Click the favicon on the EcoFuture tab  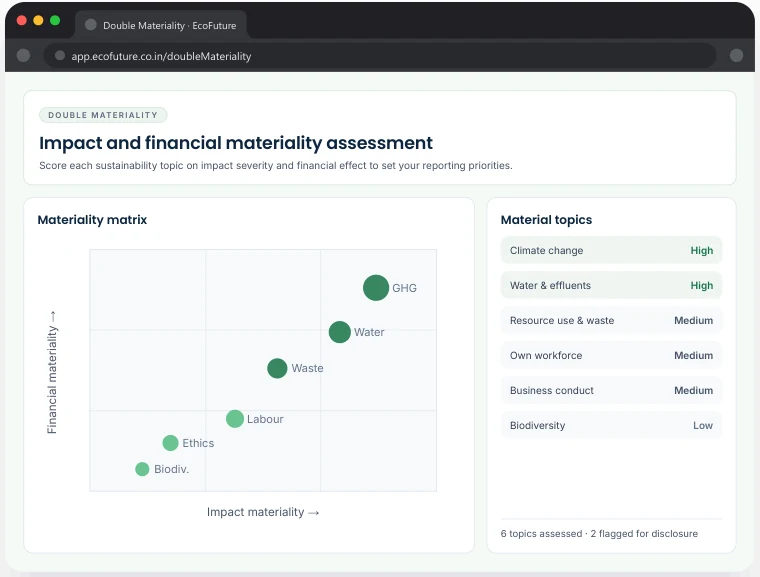tap(90, 25)
